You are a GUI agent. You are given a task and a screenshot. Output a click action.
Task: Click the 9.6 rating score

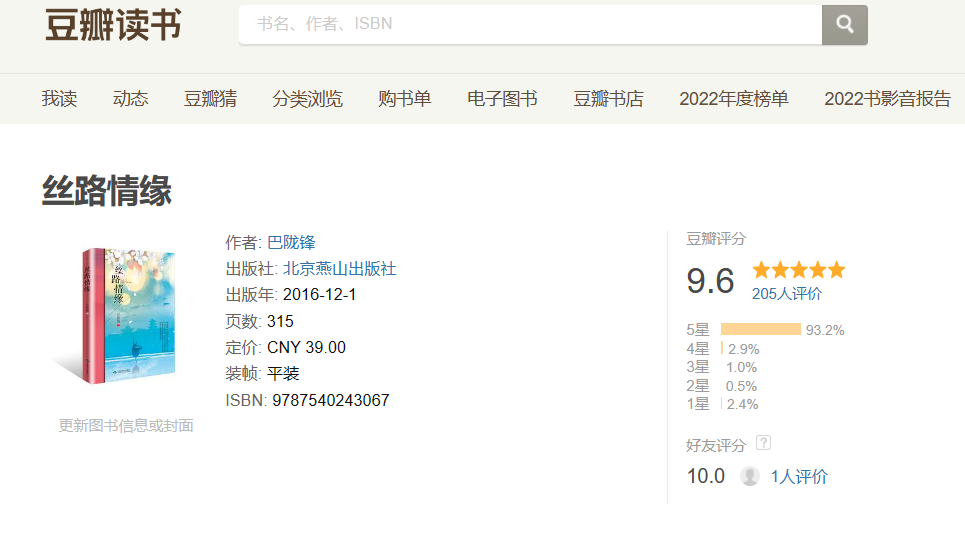710,281
